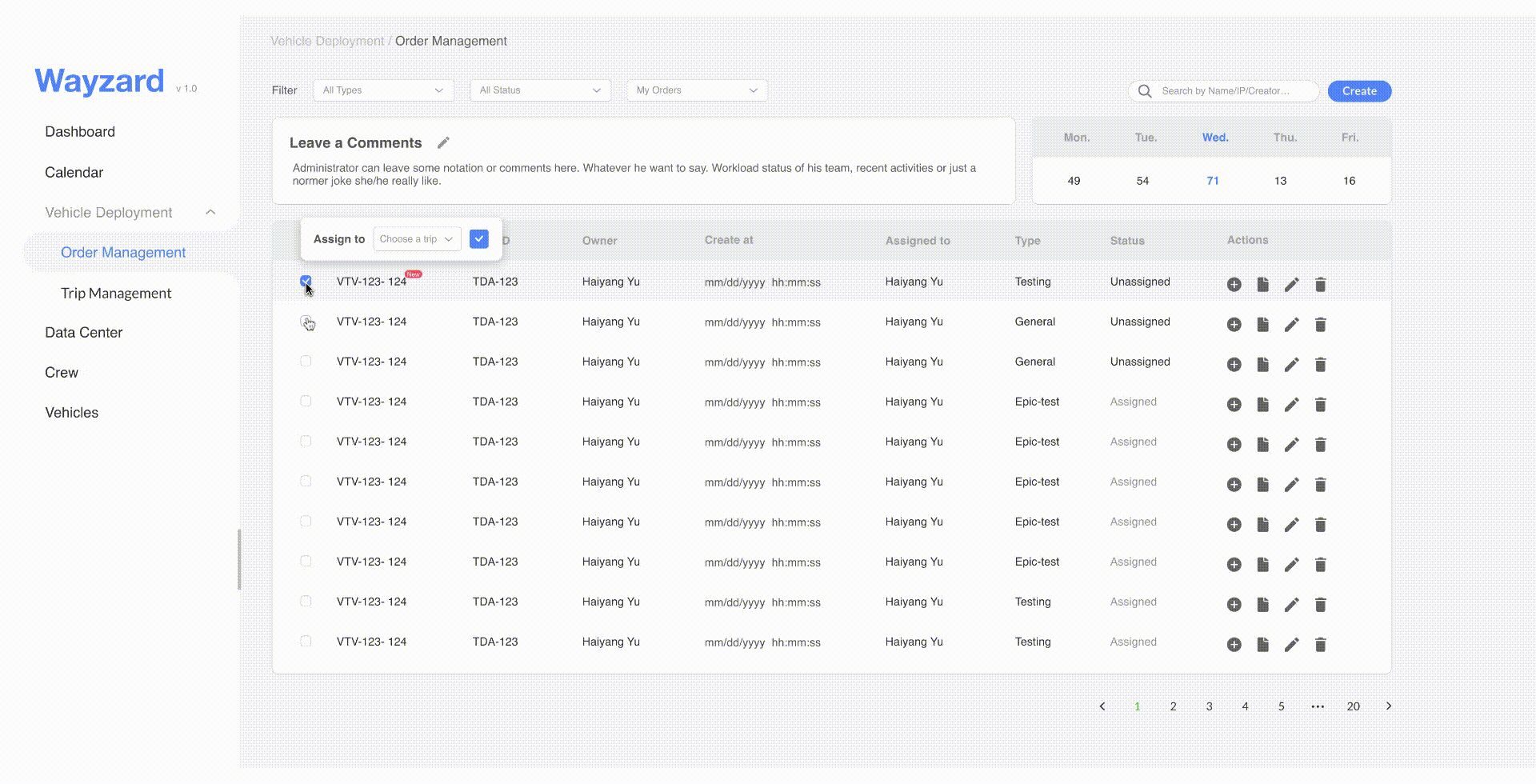
Task: Open Vehicles from the sidebar
Action: coord(71,413)
